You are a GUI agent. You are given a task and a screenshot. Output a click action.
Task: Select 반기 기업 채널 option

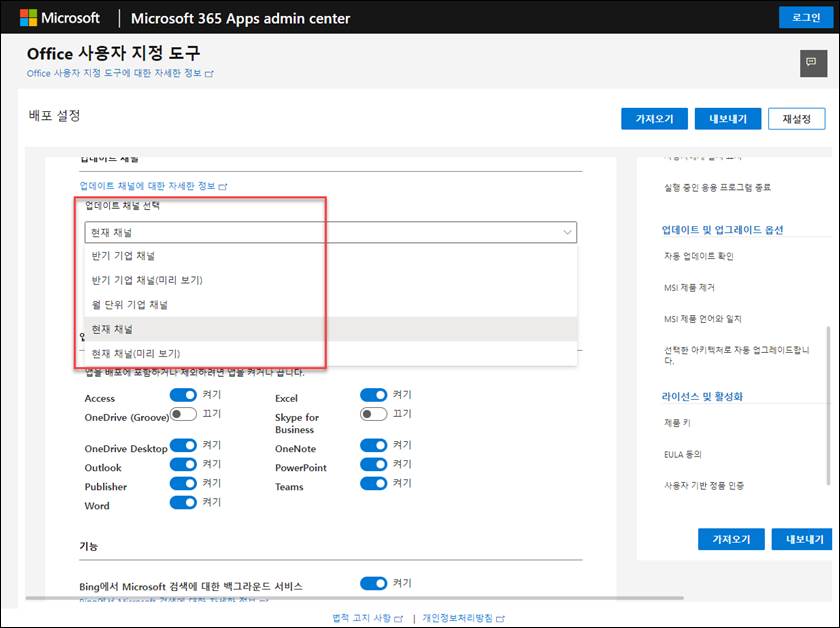[331, 256]
